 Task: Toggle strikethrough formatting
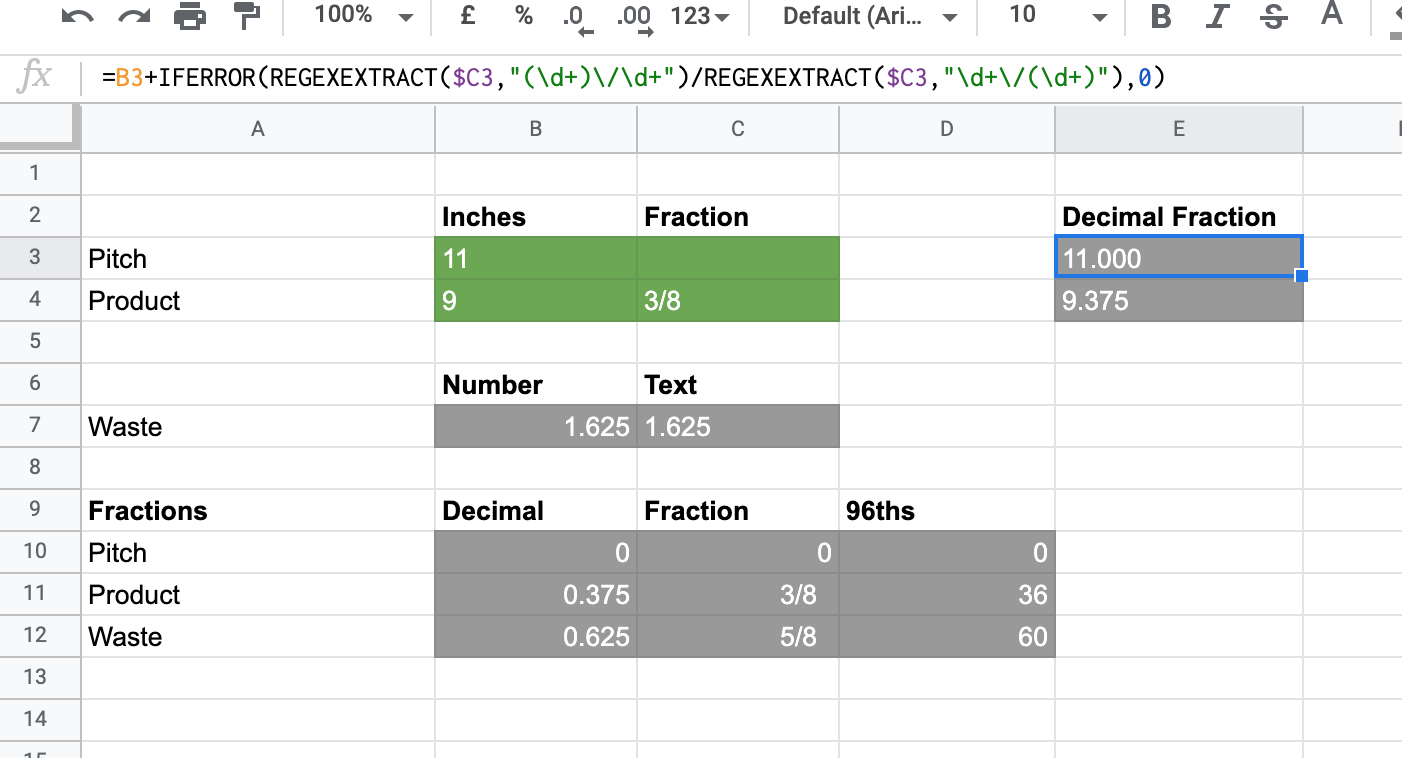[x=1273, y=16]
